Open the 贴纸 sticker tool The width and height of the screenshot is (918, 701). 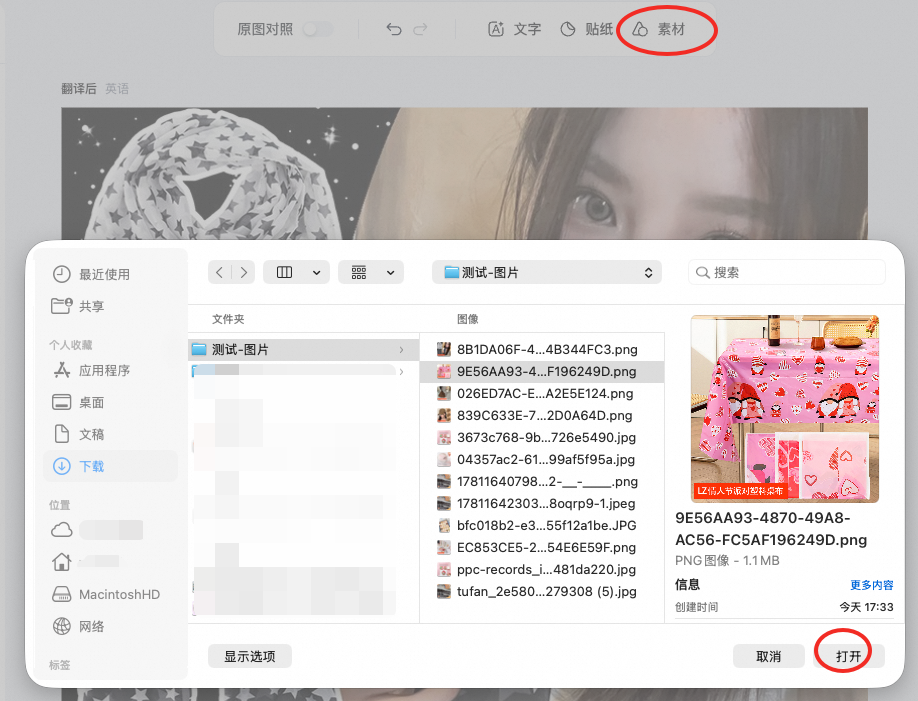point(587,29)
